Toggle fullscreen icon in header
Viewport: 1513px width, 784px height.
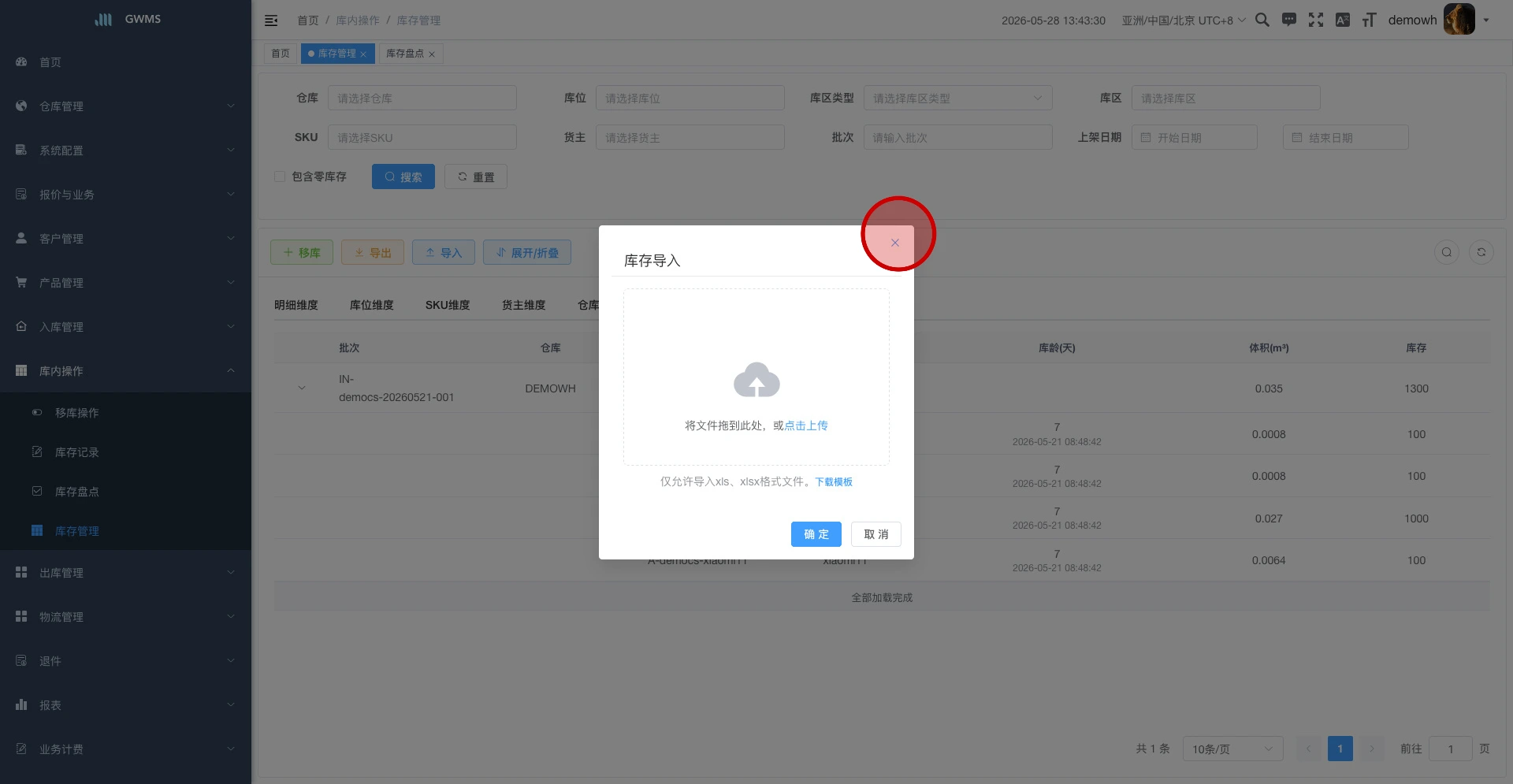(1316, 20)
